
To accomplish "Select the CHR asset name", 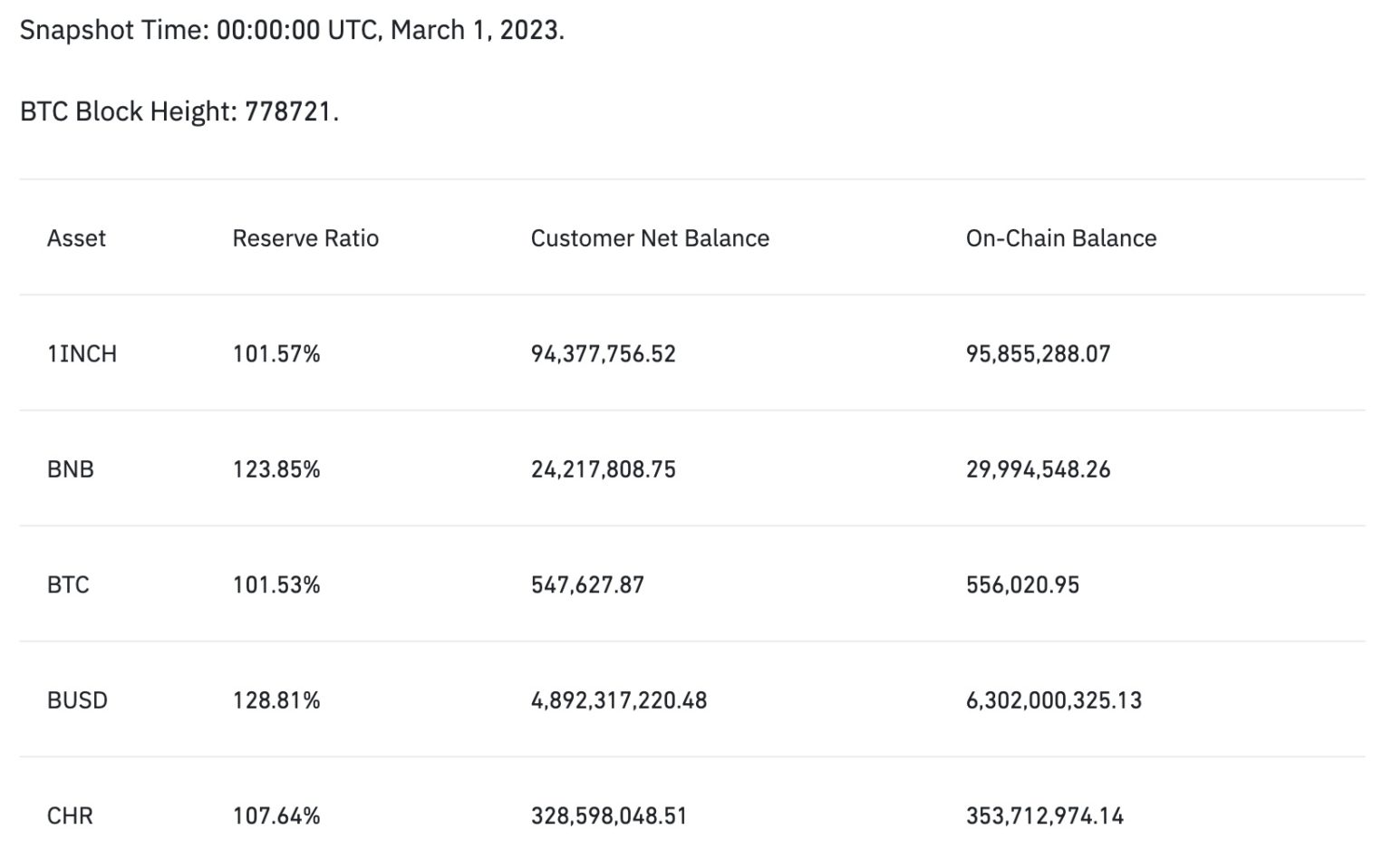I will click(x=70, y=815).
